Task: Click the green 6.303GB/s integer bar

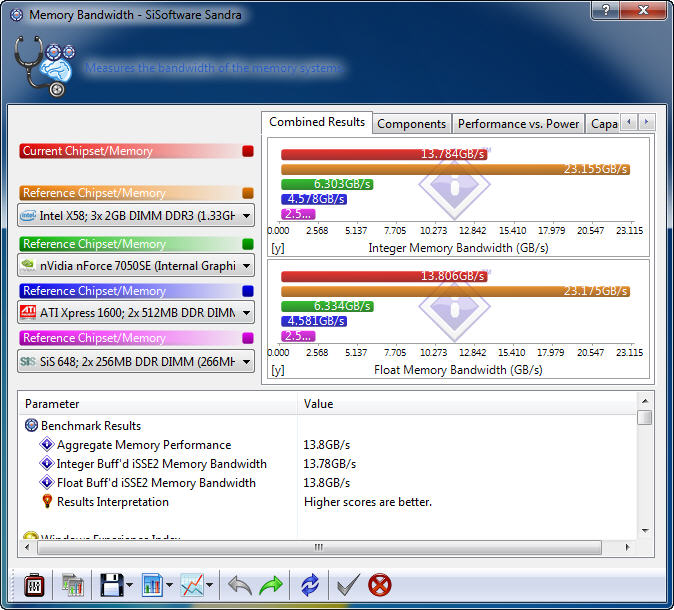Action: pos(327,184)
